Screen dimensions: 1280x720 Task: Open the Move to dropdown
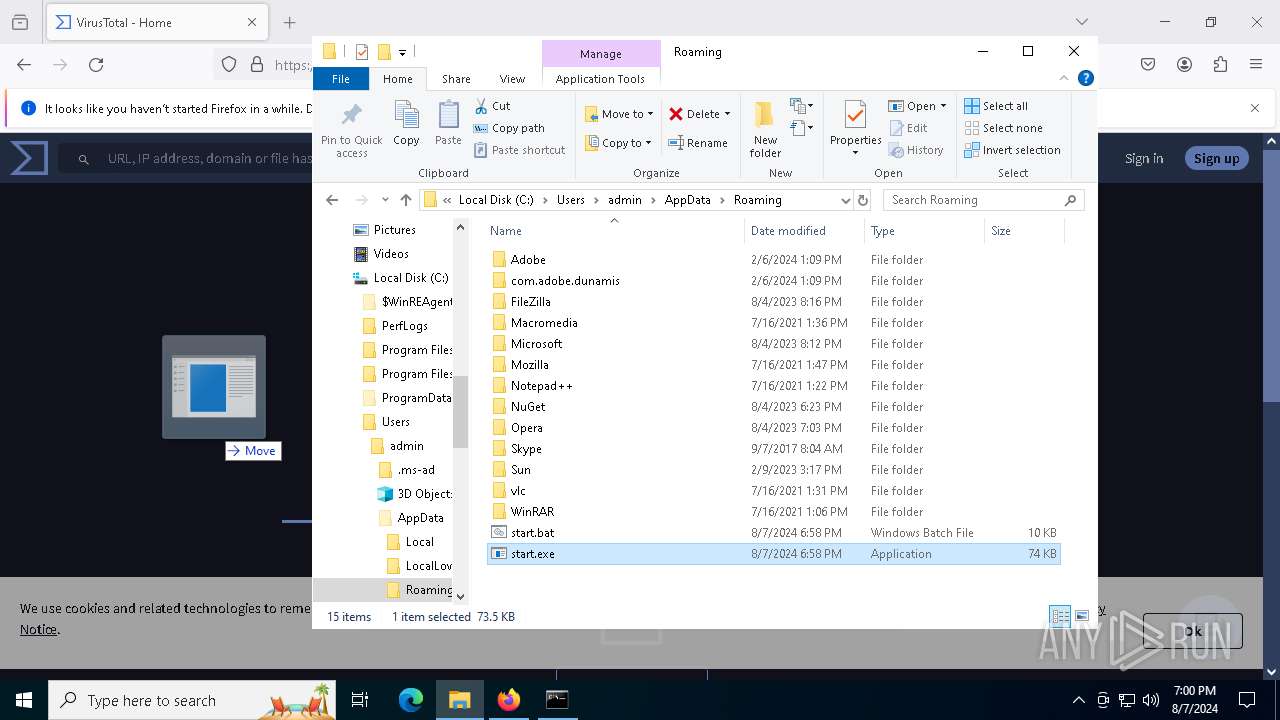pos(619,114)
